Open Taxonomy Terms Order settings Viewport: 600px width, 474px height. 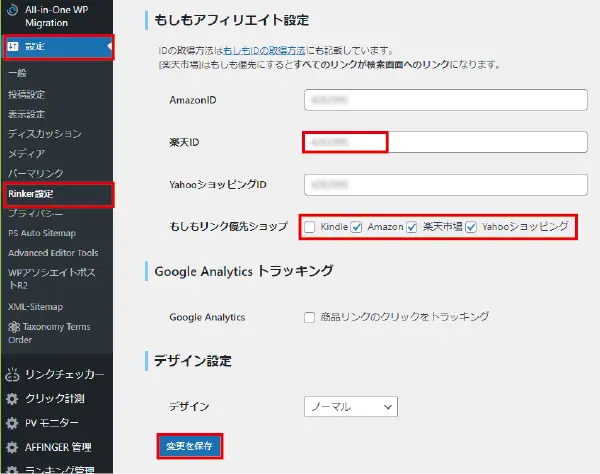click(49, 333)
